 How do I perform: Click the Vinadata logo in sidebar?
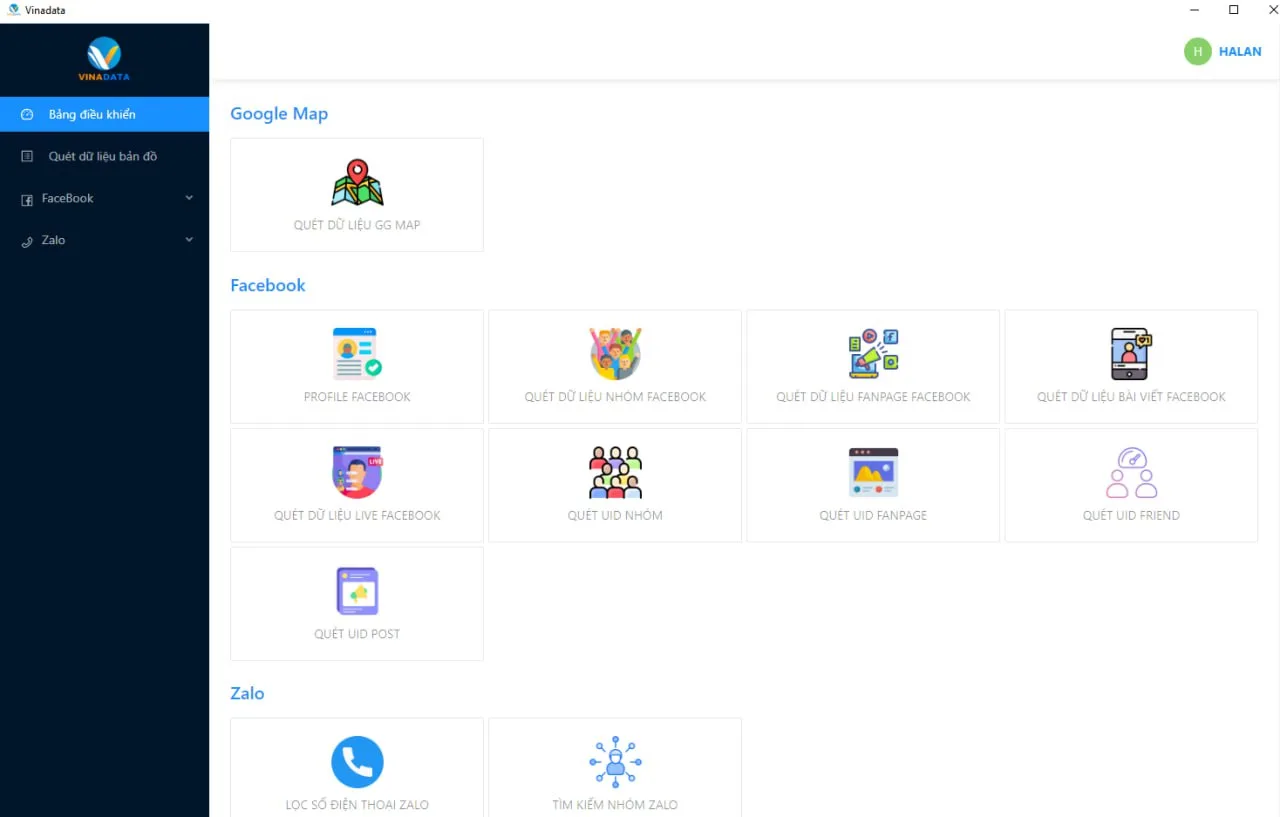[x=104, y=59]
